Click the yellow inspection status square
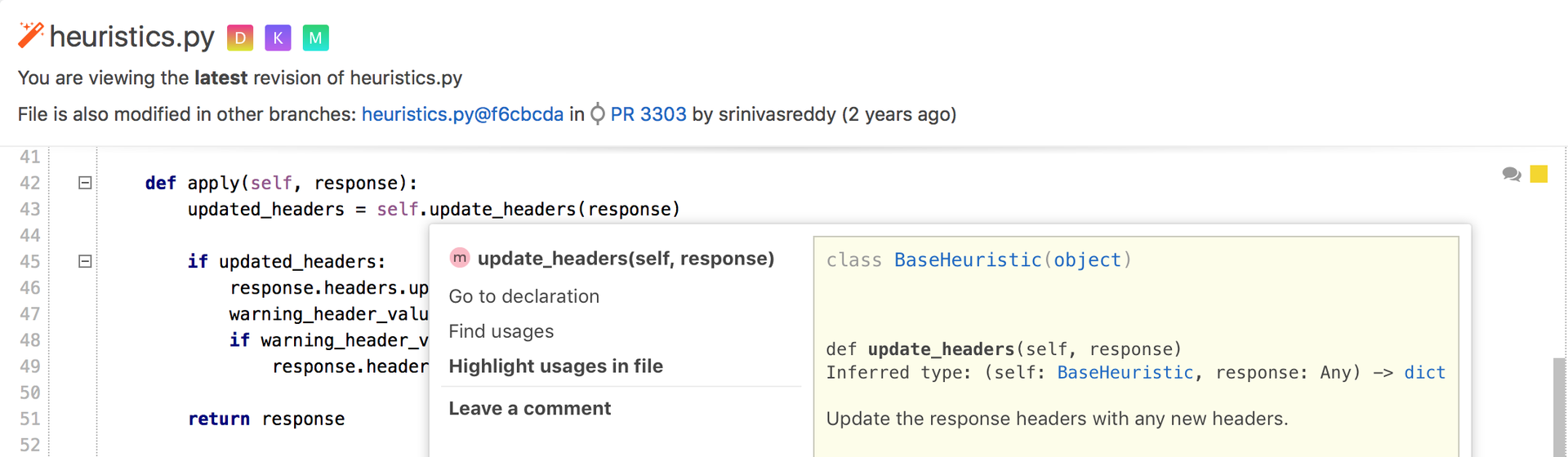1568x457 pixels. point(1539,174)
